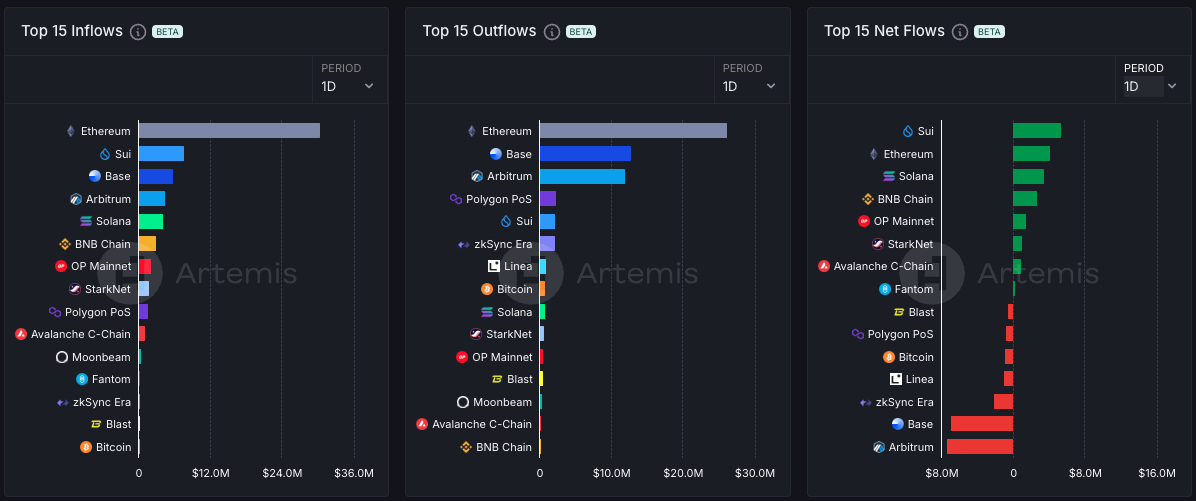The height and width of the screenshot is (501, 1196).
Task: Click Ethereum logo in Inflows chart
Action: (x=70, y=131)
